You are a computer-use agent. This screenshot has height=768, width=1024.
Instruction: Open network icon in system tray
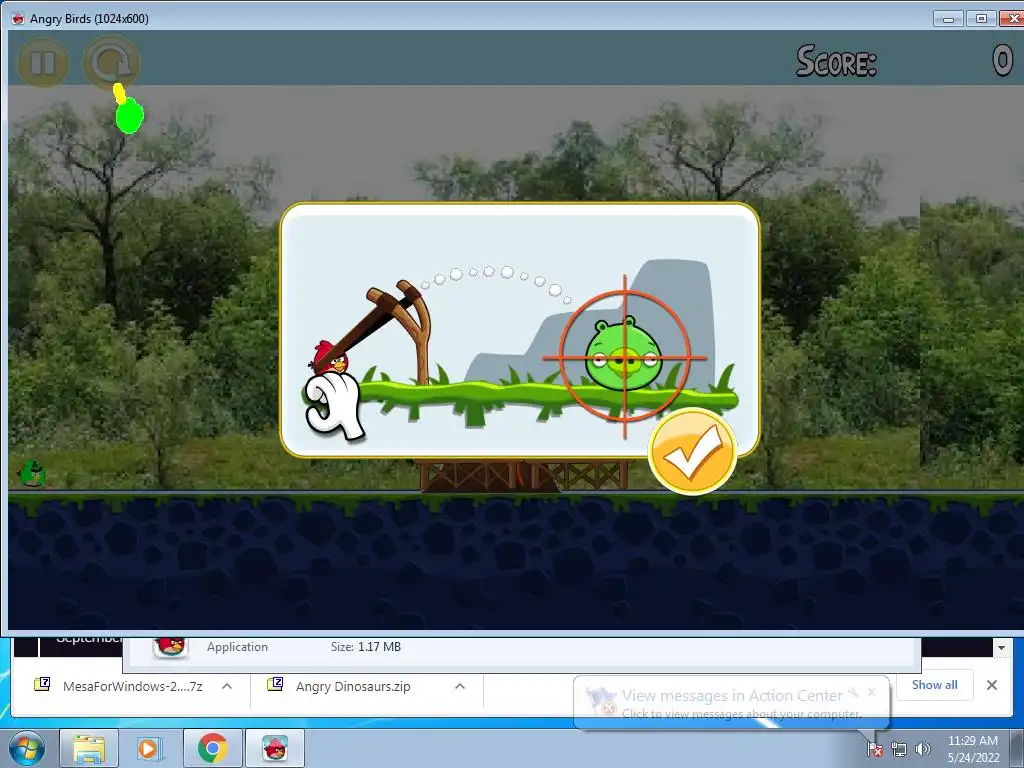[x=899, y=749]
